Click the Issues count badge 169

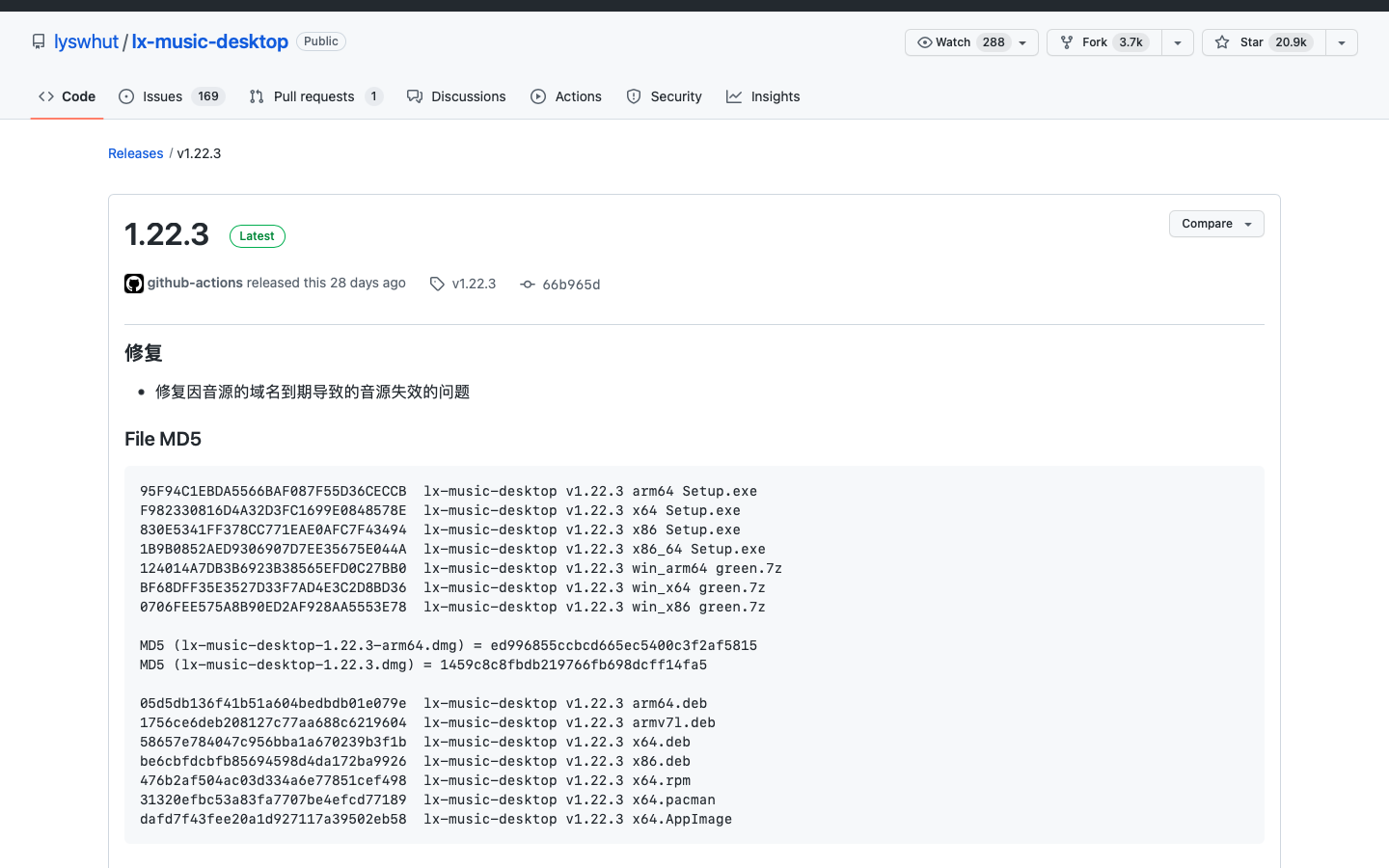point(208,96)
